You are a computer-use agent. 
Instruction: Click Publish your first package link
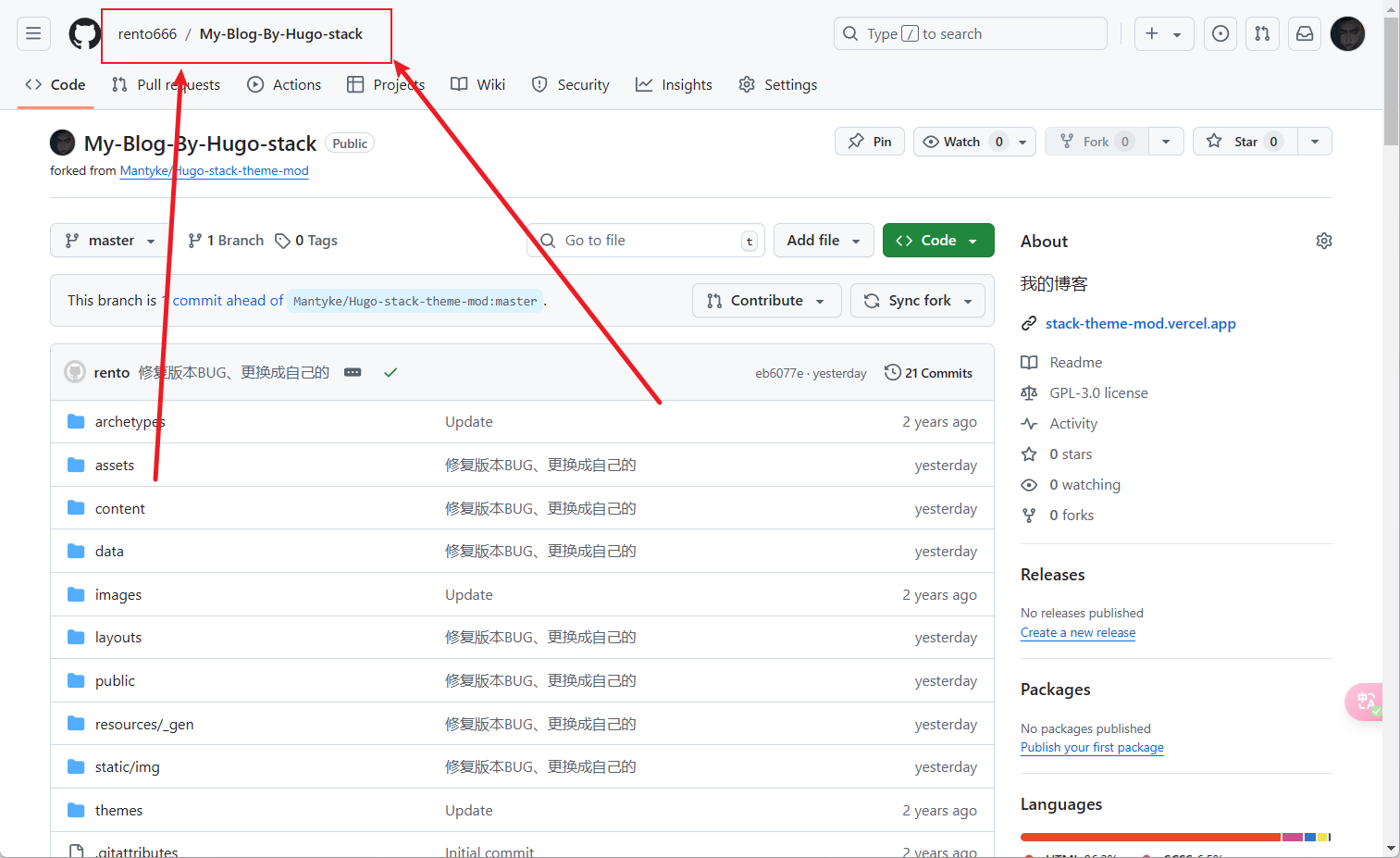pyautogui.click(x=1092, y=748)
